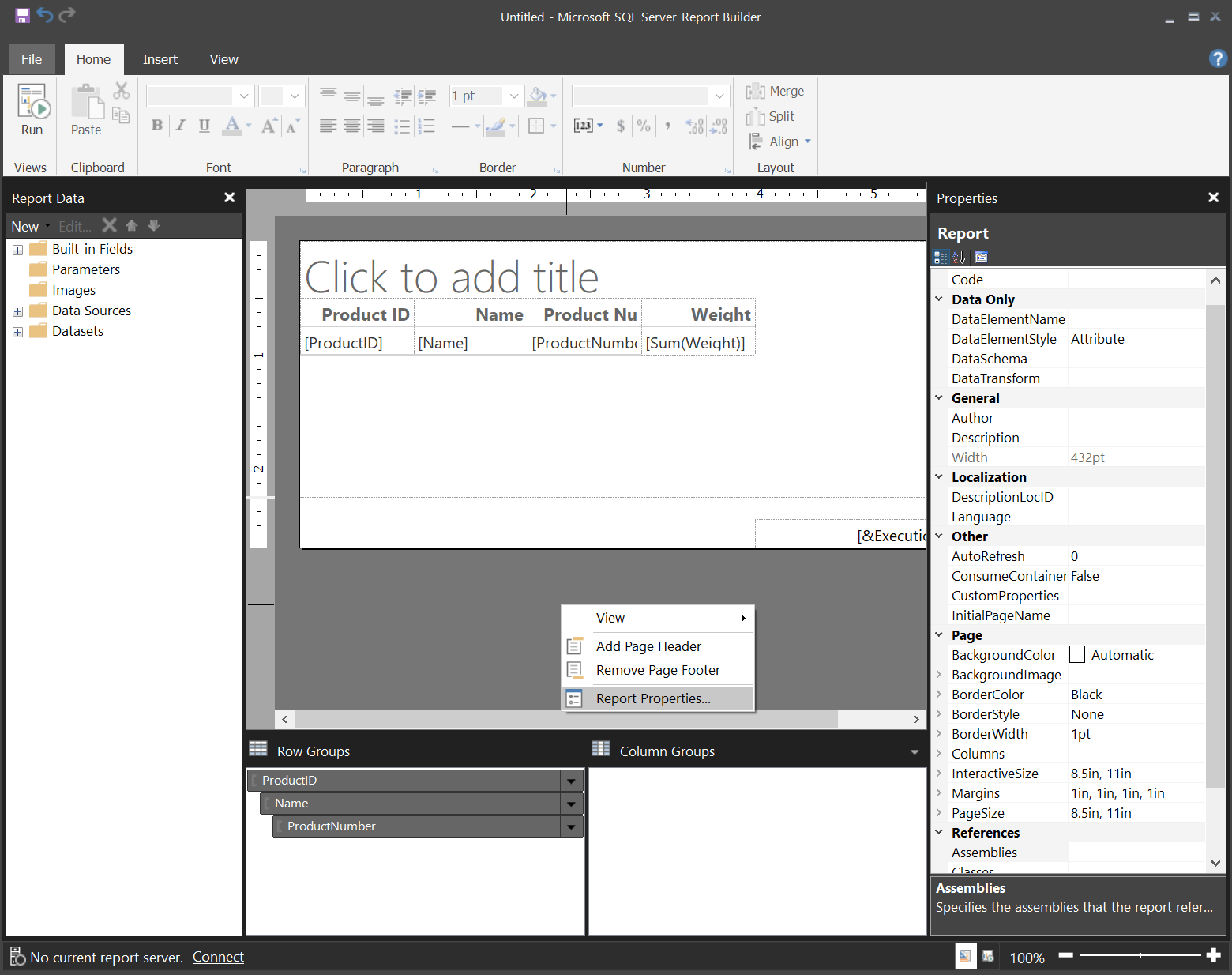Click the numbered list icon
Screen dimensions: 1232x975
pos(427,126)
